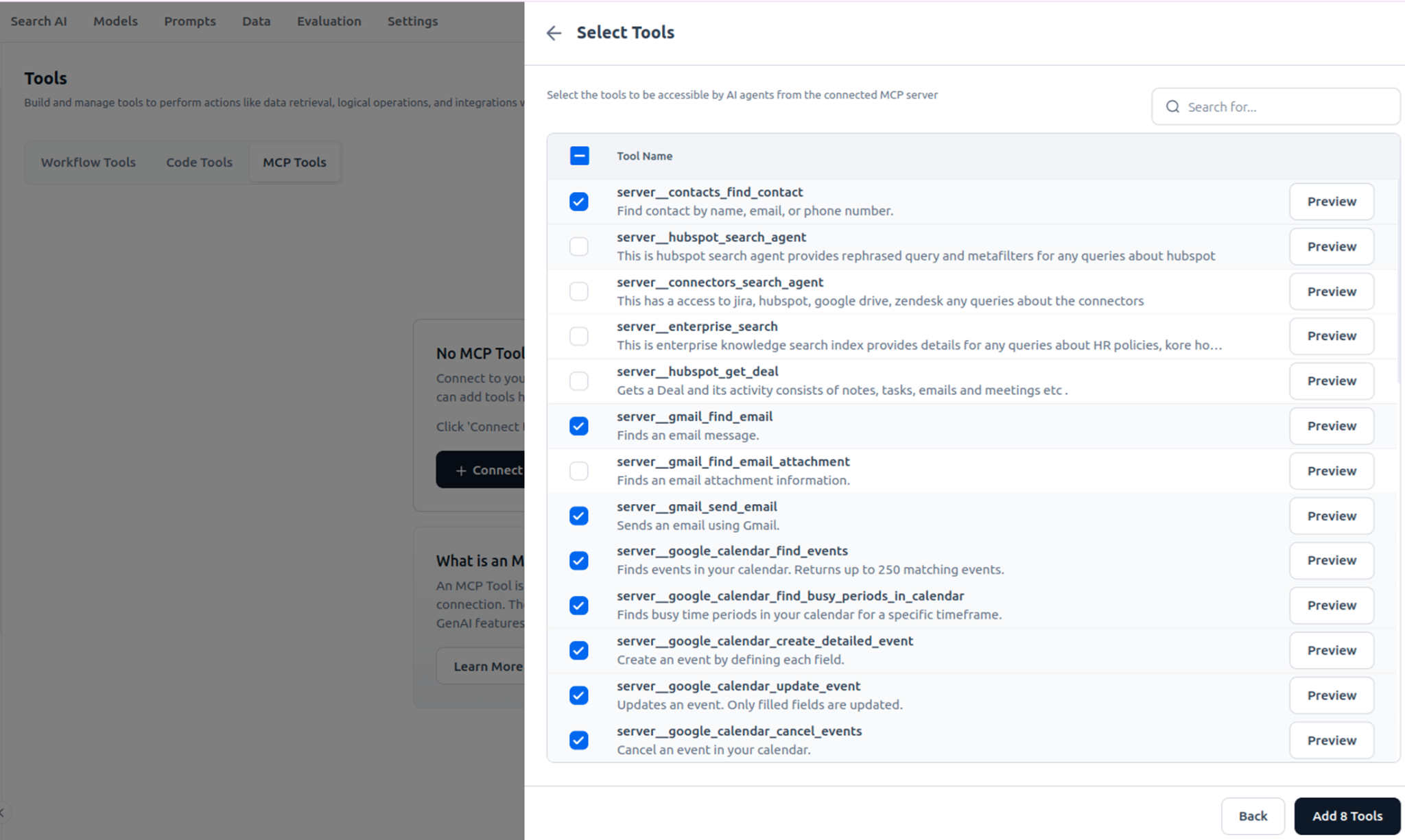Screen dimensions: 1405x840
Task: Deselect server__google_calendar_cancel_events checkbox
Action: pos(579,741)
